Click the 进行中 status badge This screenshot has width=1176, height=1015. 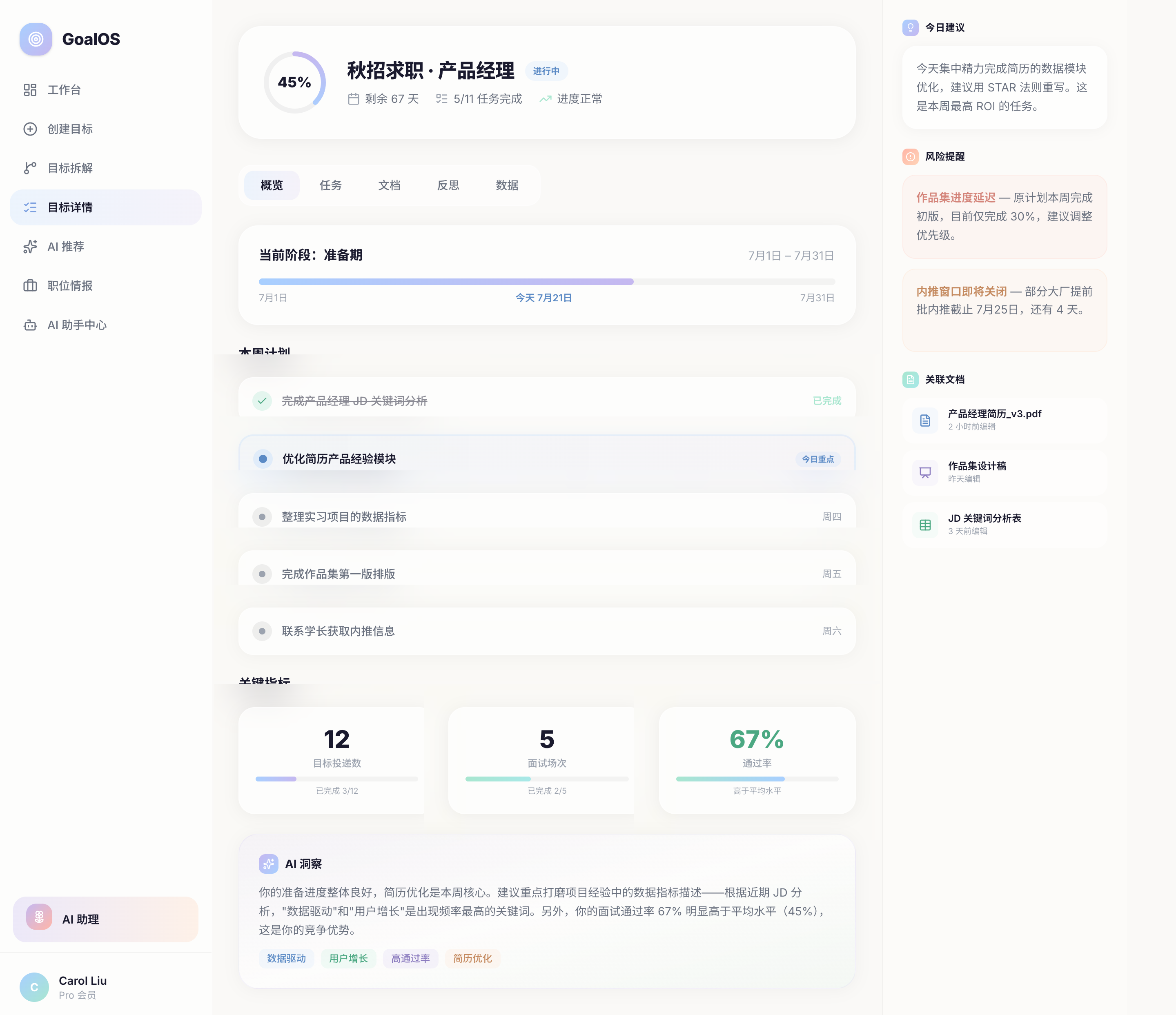(x=546, y=71)
